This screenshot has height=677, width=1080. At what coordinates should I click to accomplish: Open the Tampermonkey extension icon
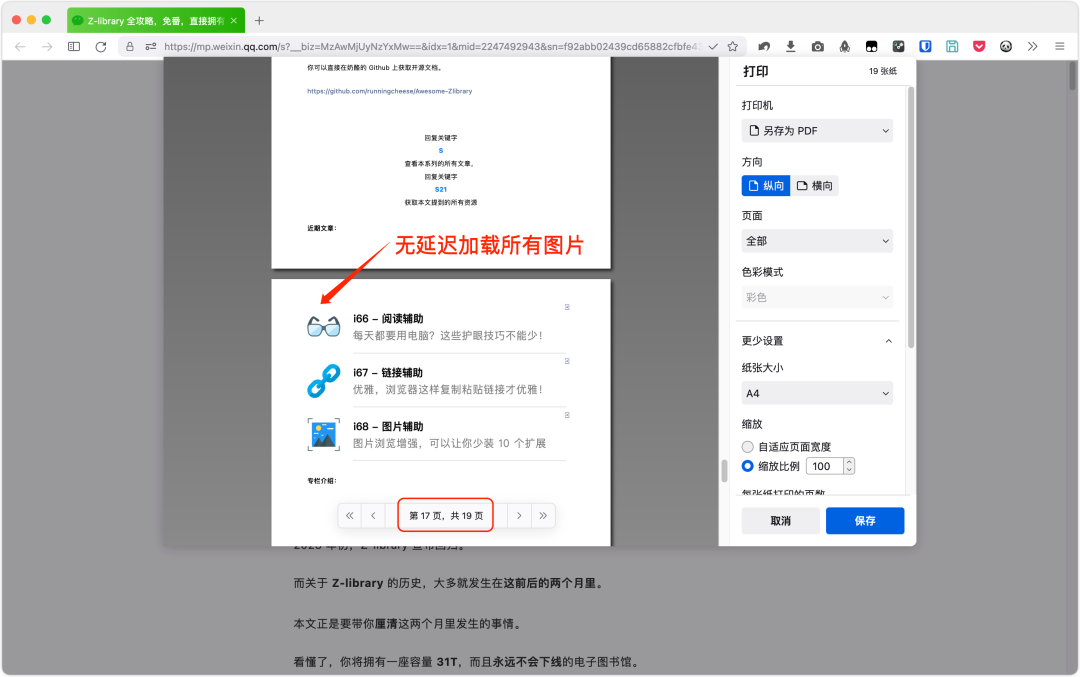coord(871,47)
